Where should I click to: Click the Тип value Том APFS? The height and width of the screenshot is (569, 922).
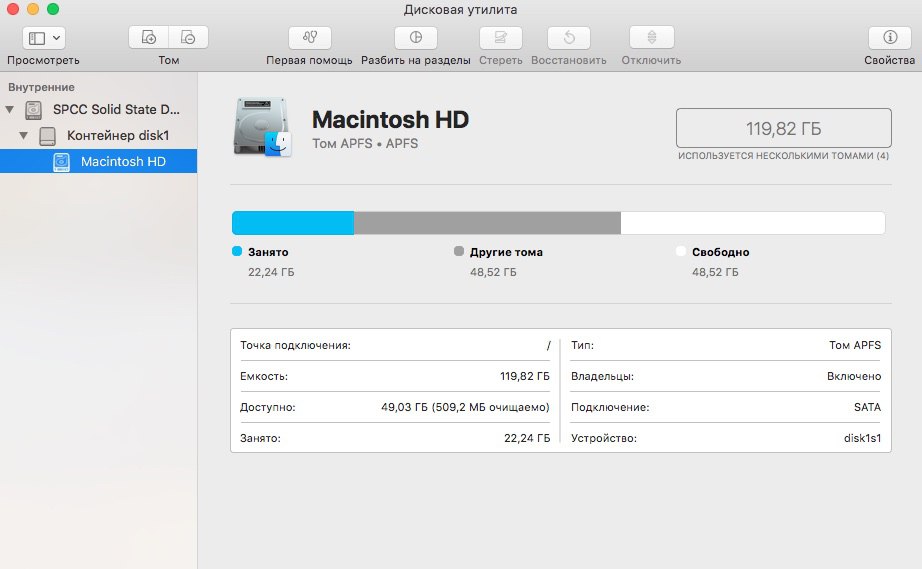tap(855, 345)
